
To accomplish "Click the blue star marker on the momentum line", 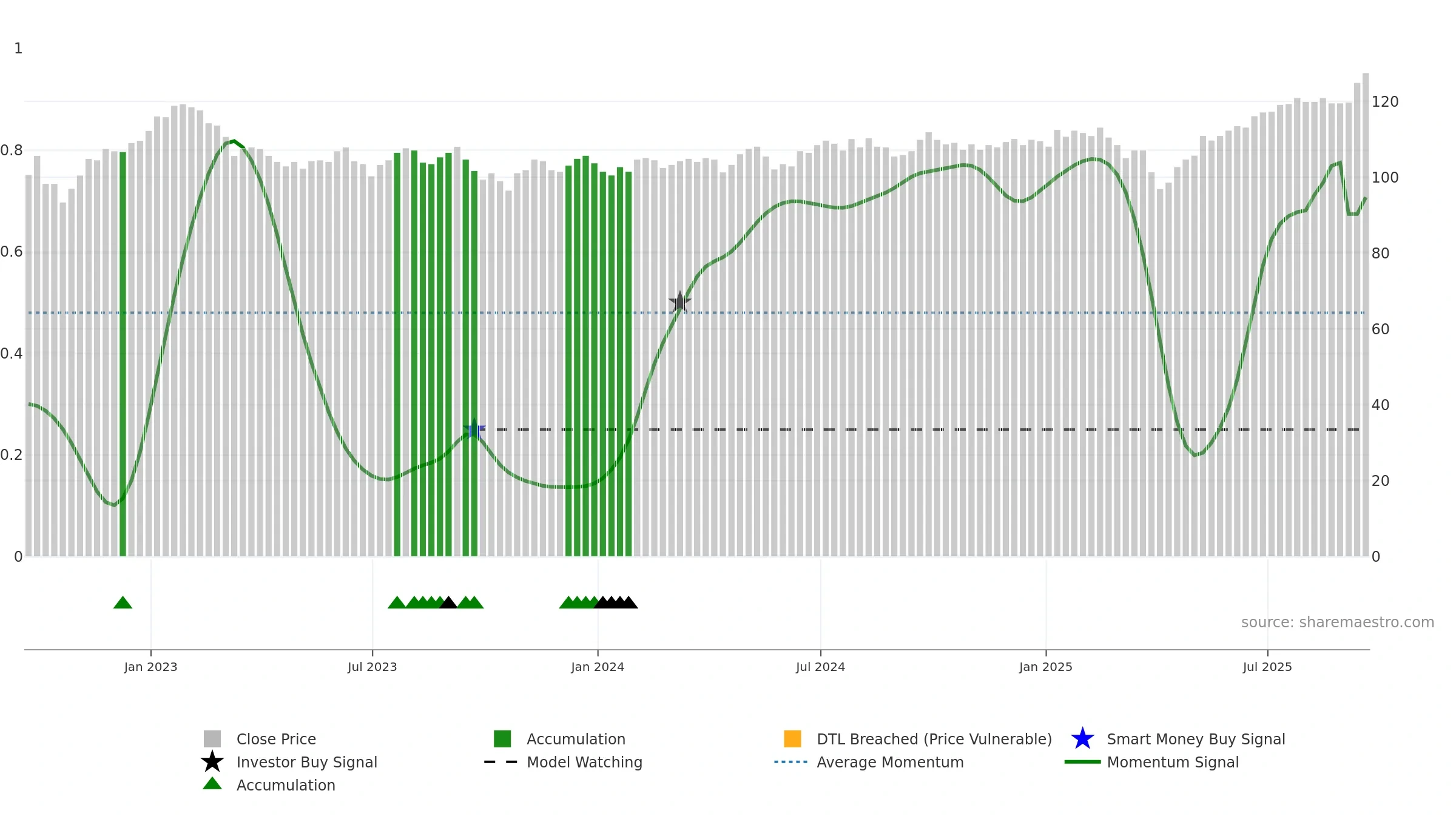I will (474, 429).
